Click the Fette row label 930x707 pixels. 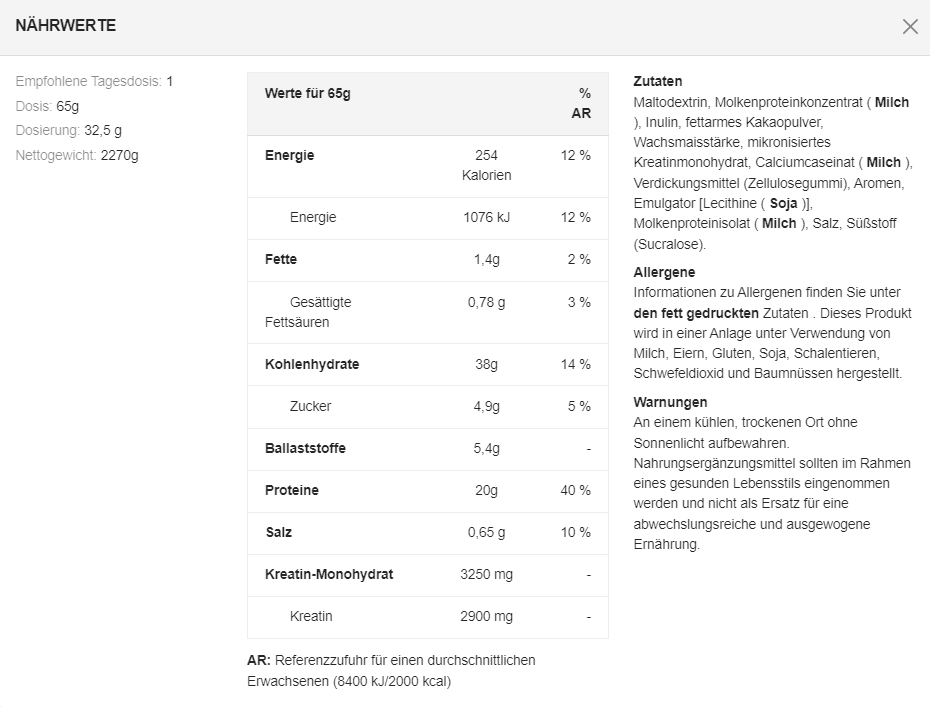281,259
